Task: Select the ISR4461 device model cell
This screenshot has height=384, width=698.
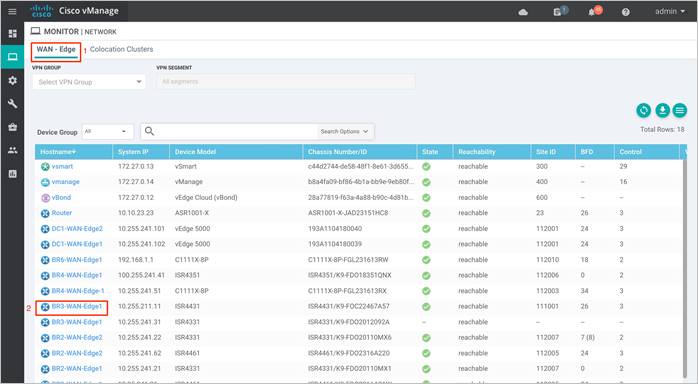Action: coord(187,353)
